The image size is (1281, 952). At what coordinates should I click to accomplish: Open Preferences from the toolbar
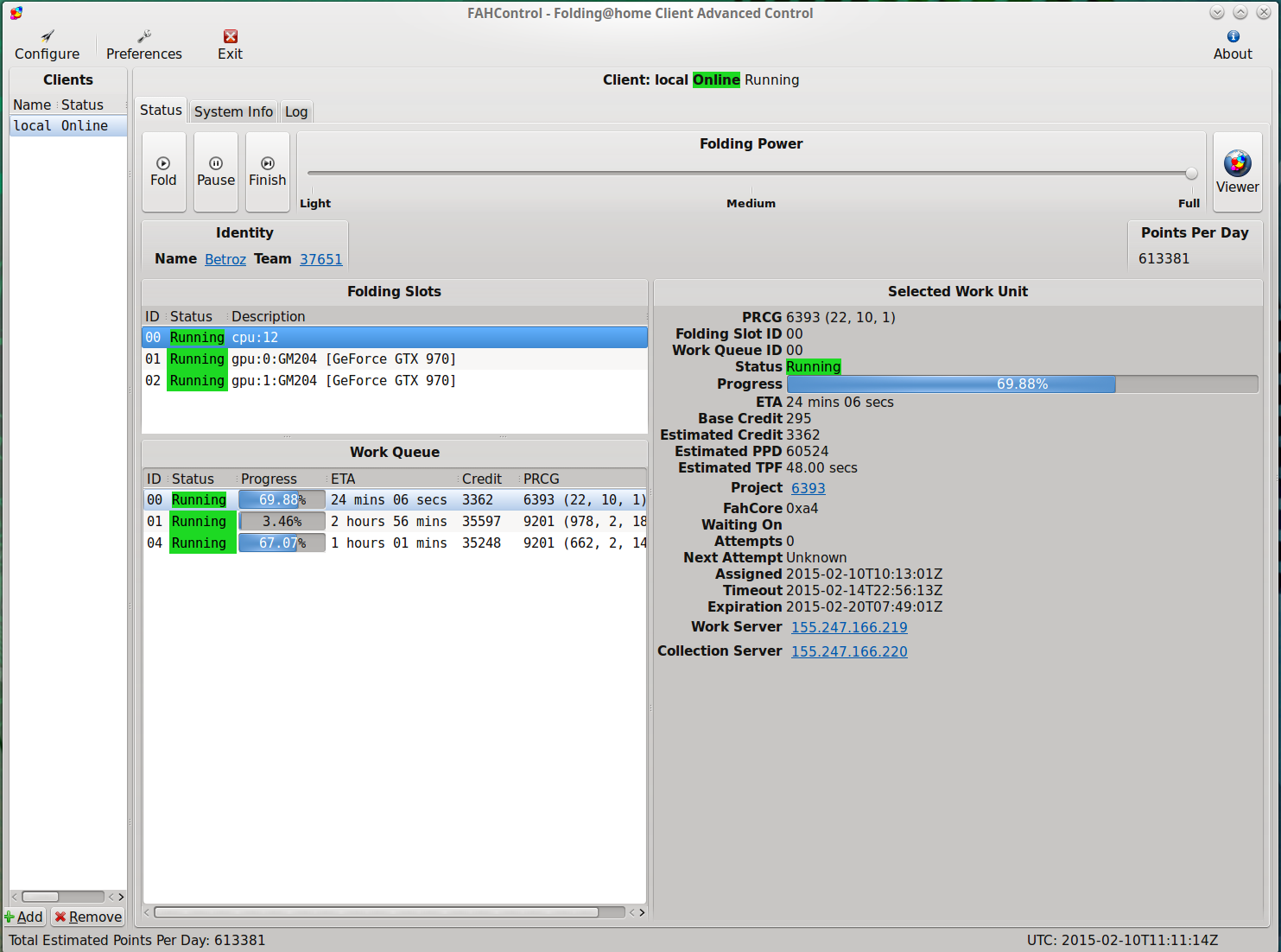click(144, 45)
